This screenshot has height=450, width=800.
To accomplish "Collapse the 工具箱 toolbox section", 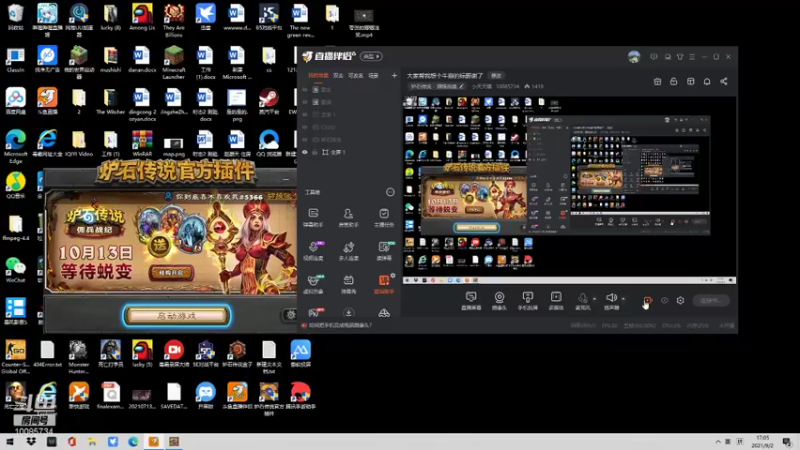I will tap(390, 192).
